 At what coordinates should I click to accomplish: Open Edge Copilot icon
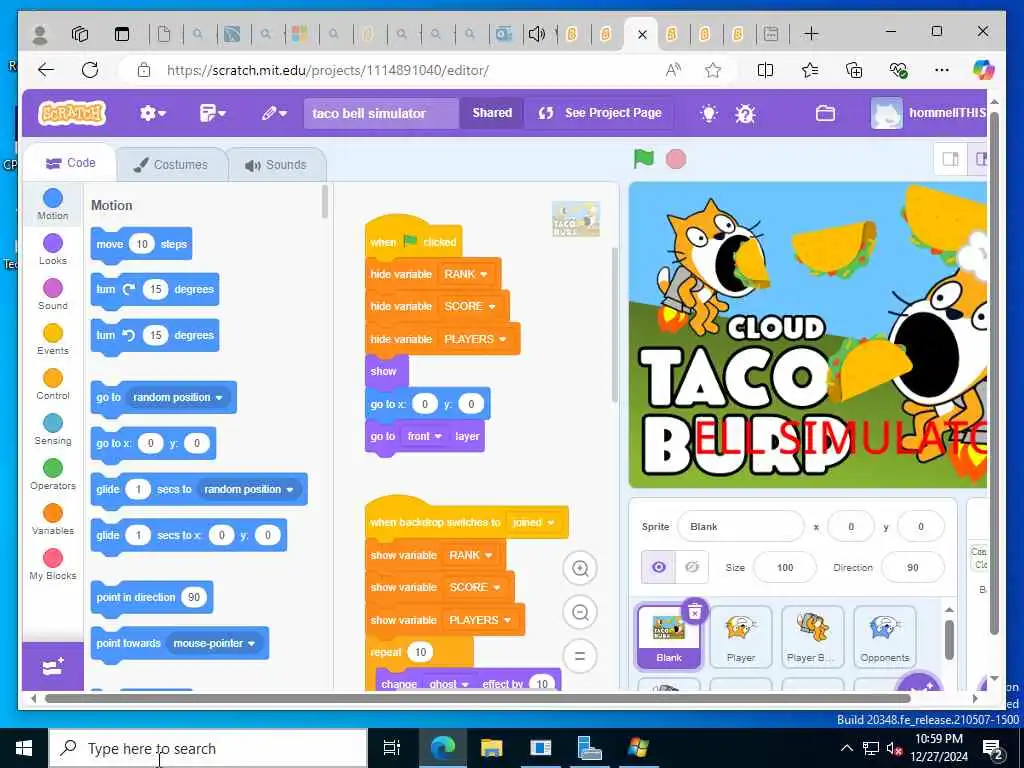pos(982,69)
